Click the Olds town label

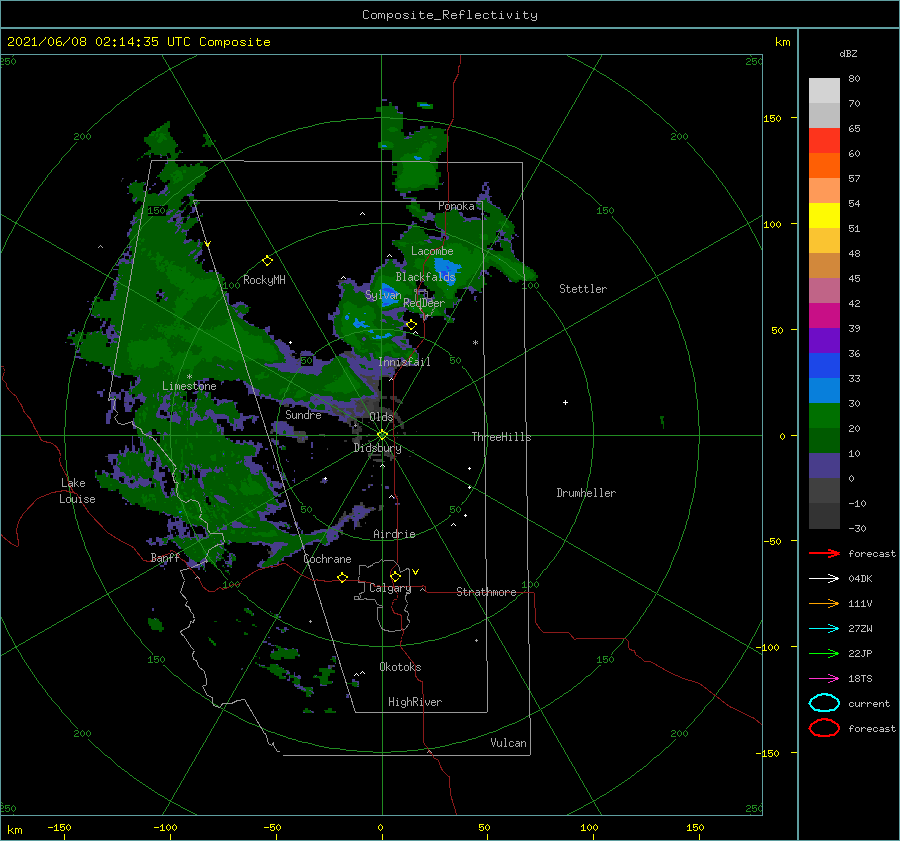coord(381,417)
